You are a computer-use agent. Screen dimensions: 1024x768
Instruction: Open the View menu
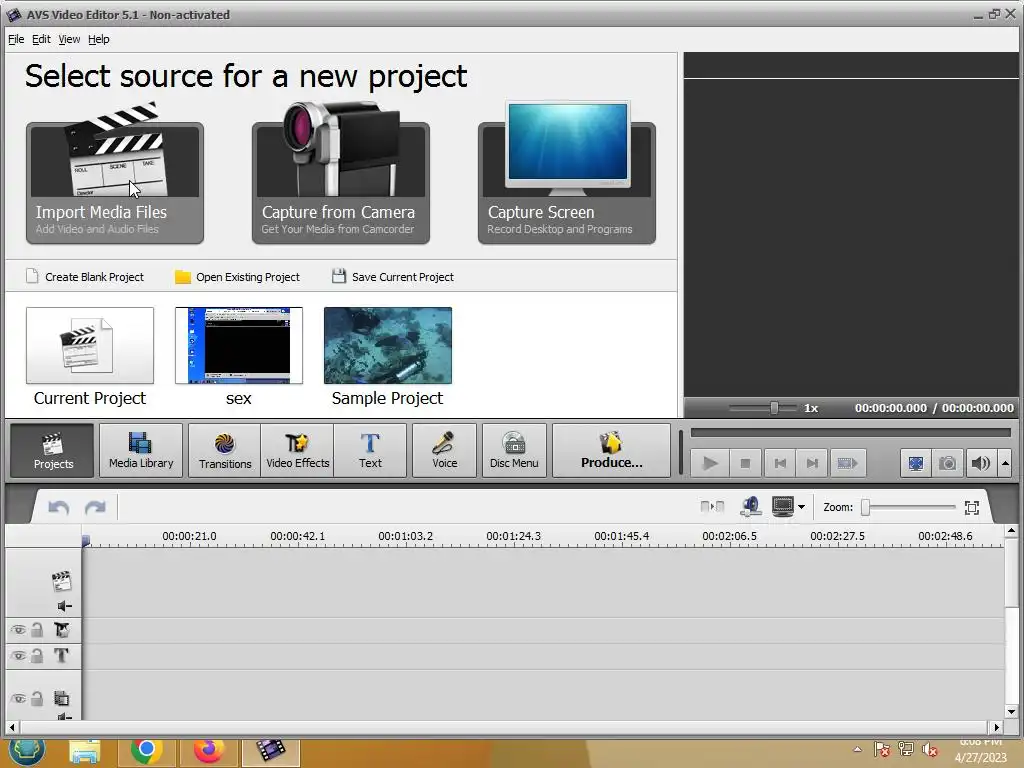69,39
